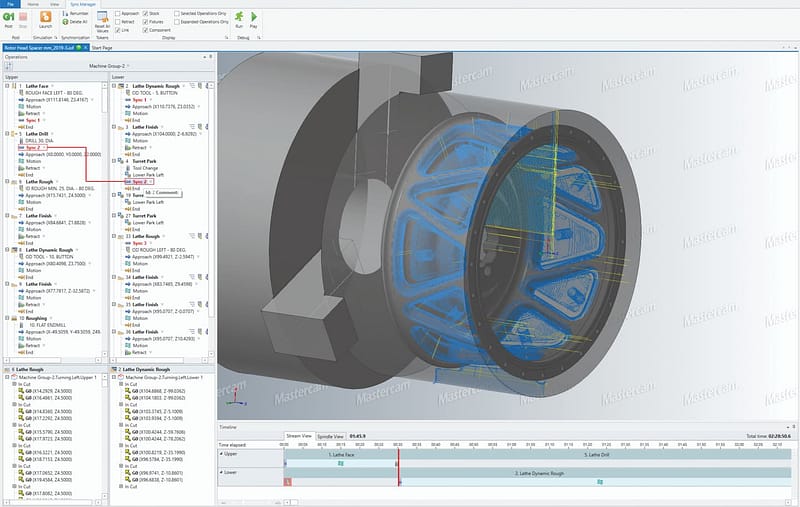Collapse the Lathe Dynamic Rough operation in Lower
Screen dimensions: 800x507
(x=114, y=87)
